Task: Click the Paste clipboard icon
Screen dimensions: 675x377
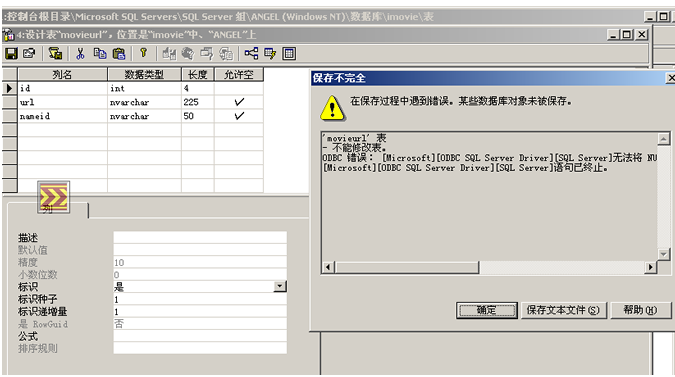Action: tap(119, 53)
